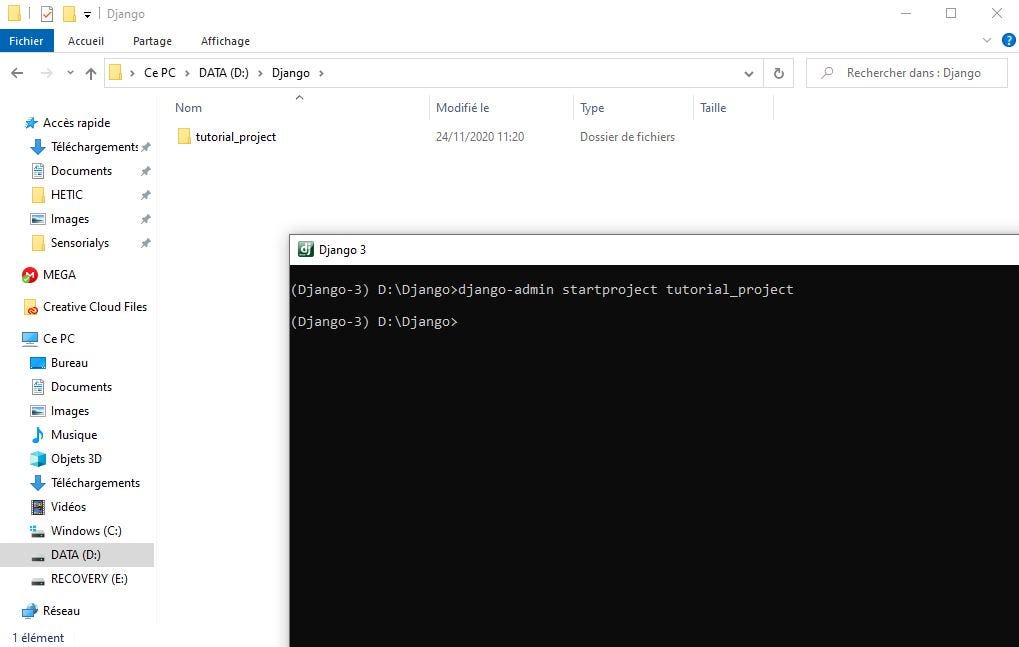Image resolution: width=1019 pixels, height=647 pixels.
Task: Open pinned Documents under Accès rapide
Action: (x=81, y=171)
